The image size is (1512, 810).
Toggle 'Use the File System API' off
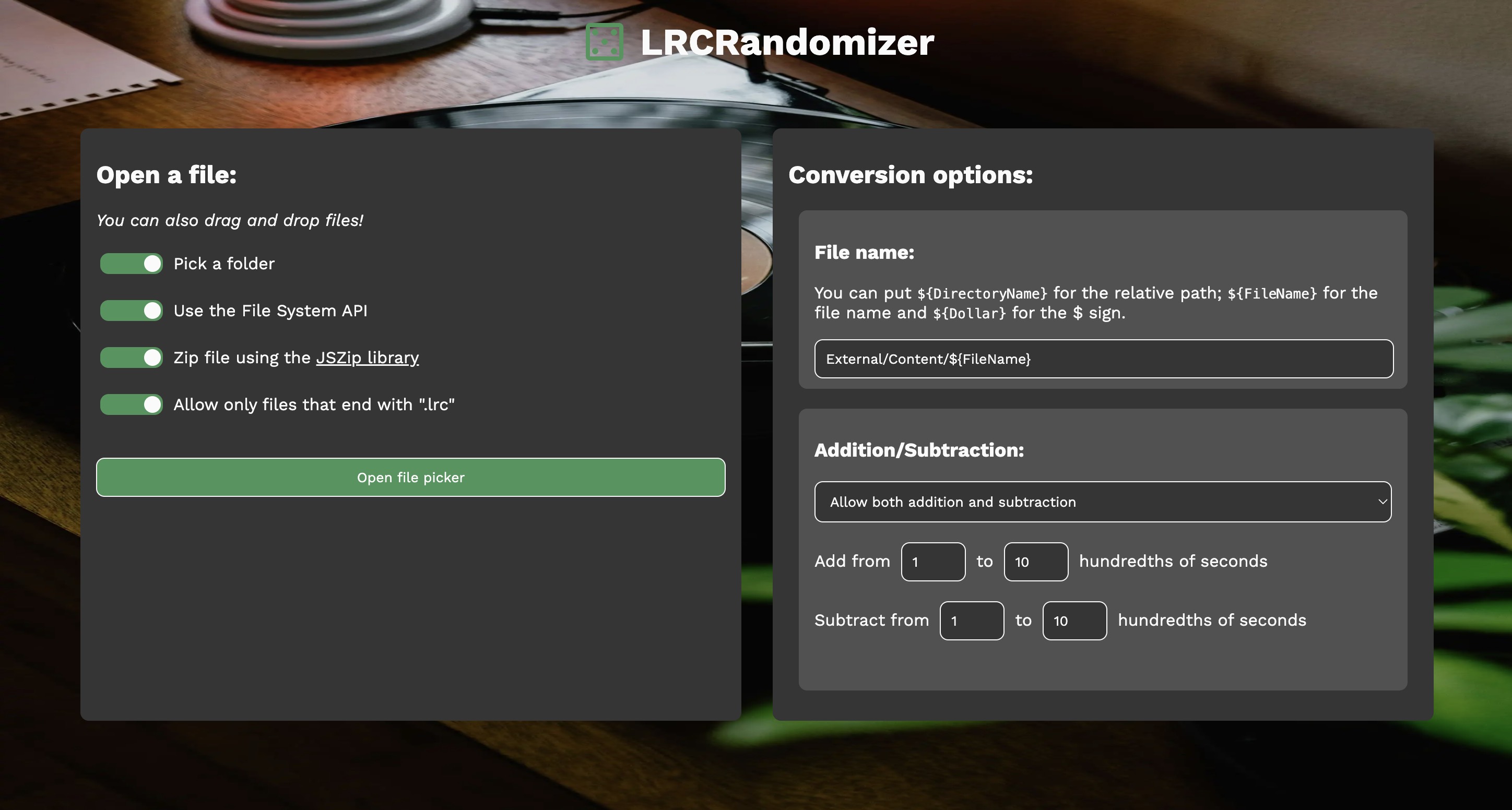[131, 310]
